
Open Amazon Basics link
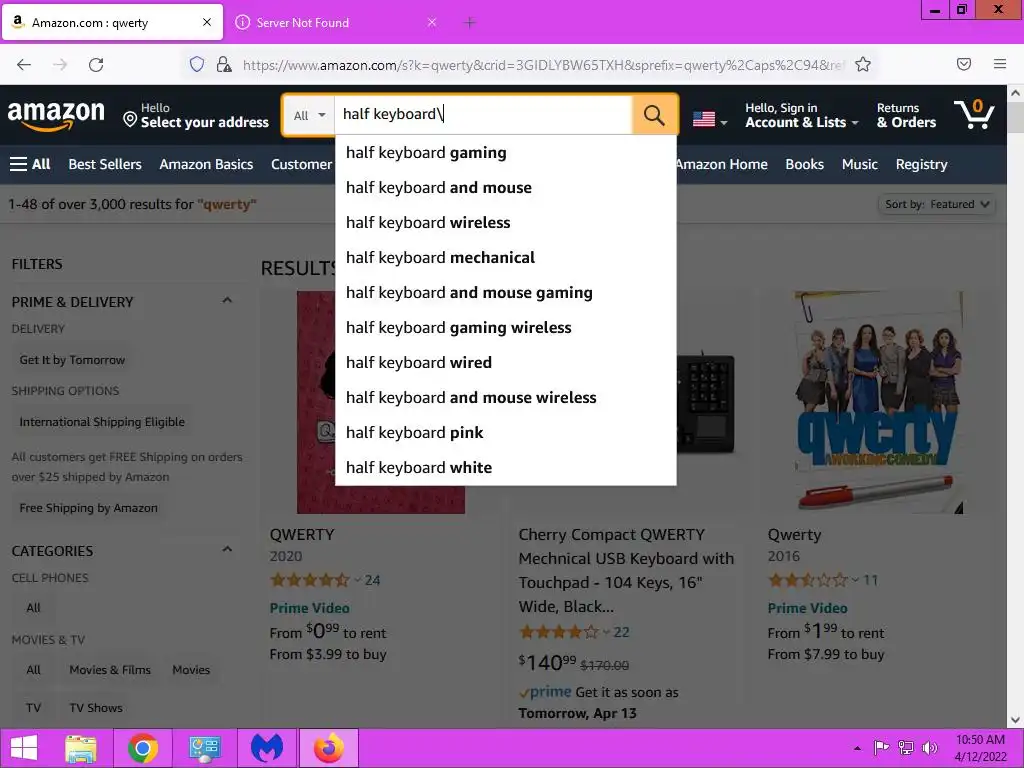206,165
